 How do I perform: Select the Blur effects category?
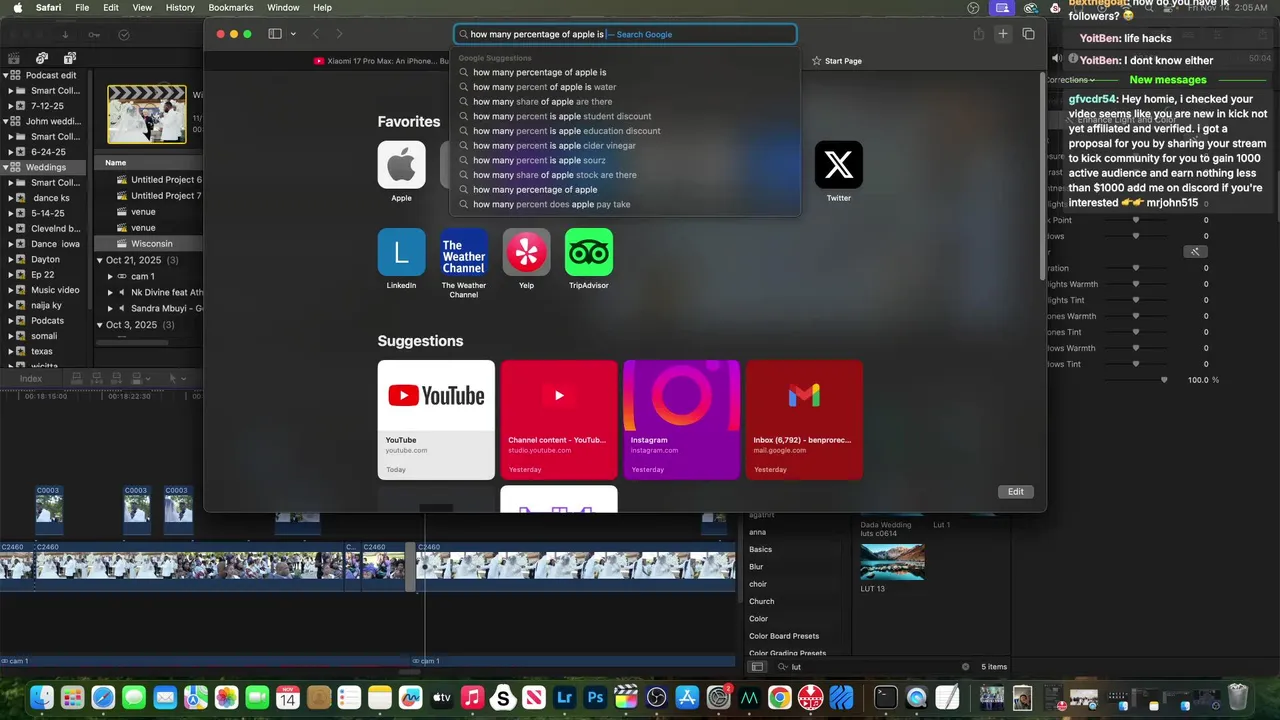point(756,567)
